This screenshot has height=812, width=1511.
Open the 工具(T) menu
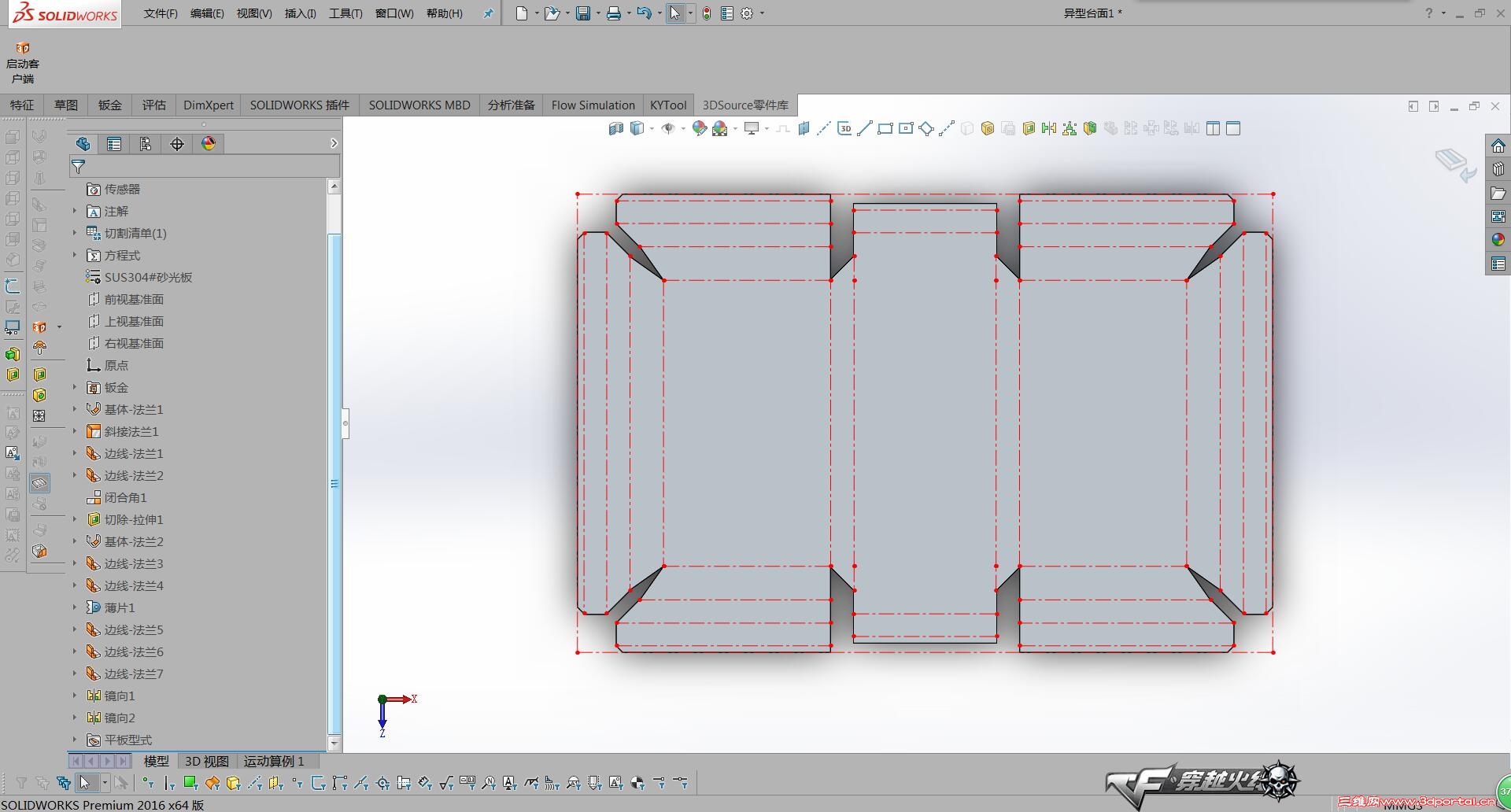[x=345, y=13]
